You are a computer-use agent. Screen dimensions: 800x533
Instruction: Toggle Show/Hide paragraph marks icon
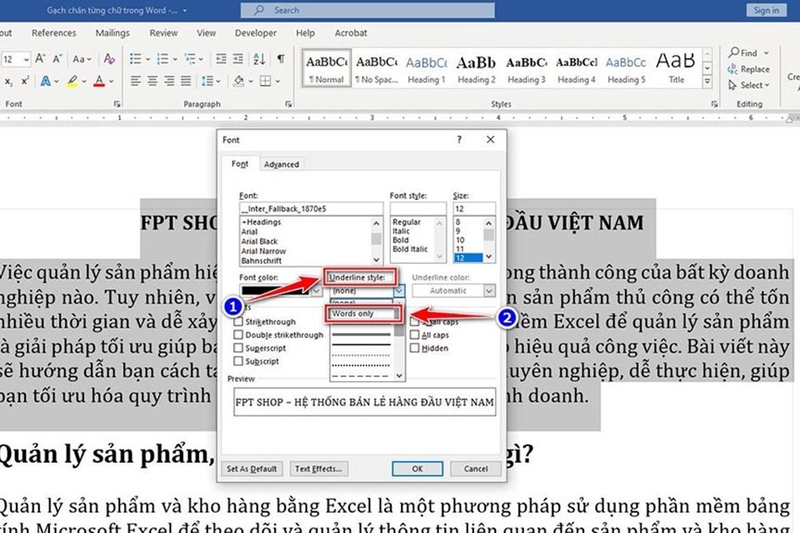pyautogui.click(x=281, y=59)
